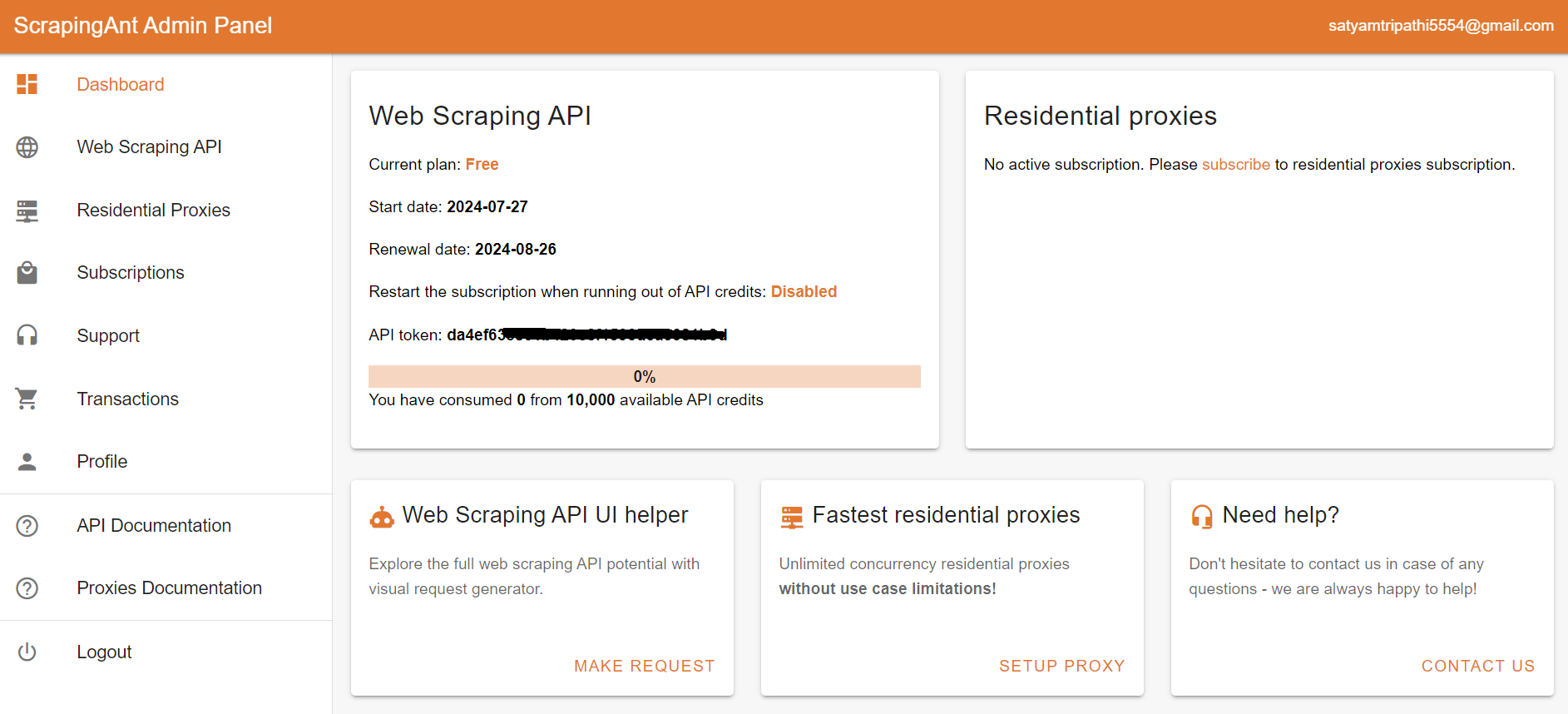
Task: Click the 0% API credits progress bar
Action: 645,376
